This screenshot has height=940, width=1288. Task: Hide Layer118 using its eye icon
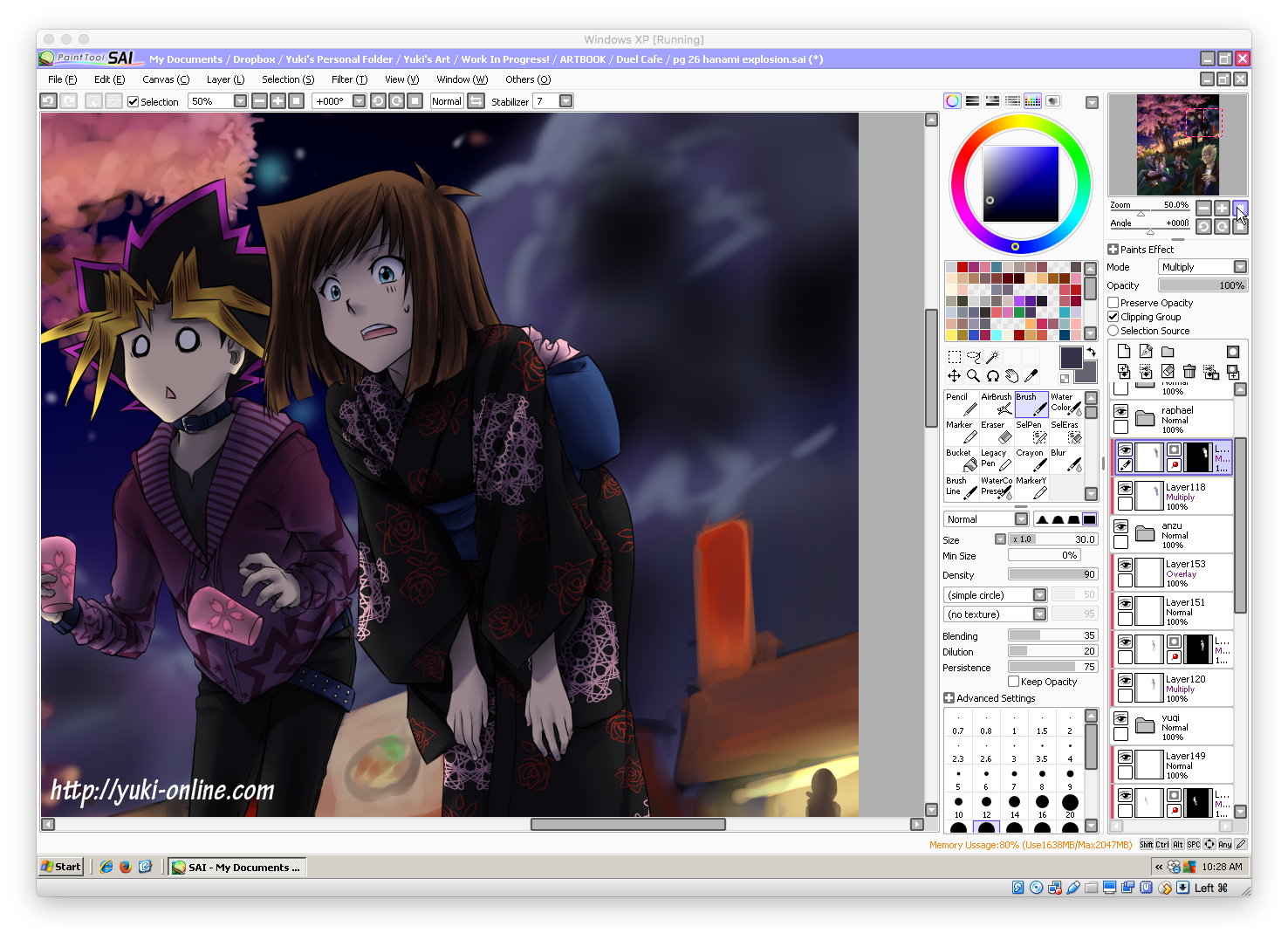pyautogui.click(x=1126, y=488)
